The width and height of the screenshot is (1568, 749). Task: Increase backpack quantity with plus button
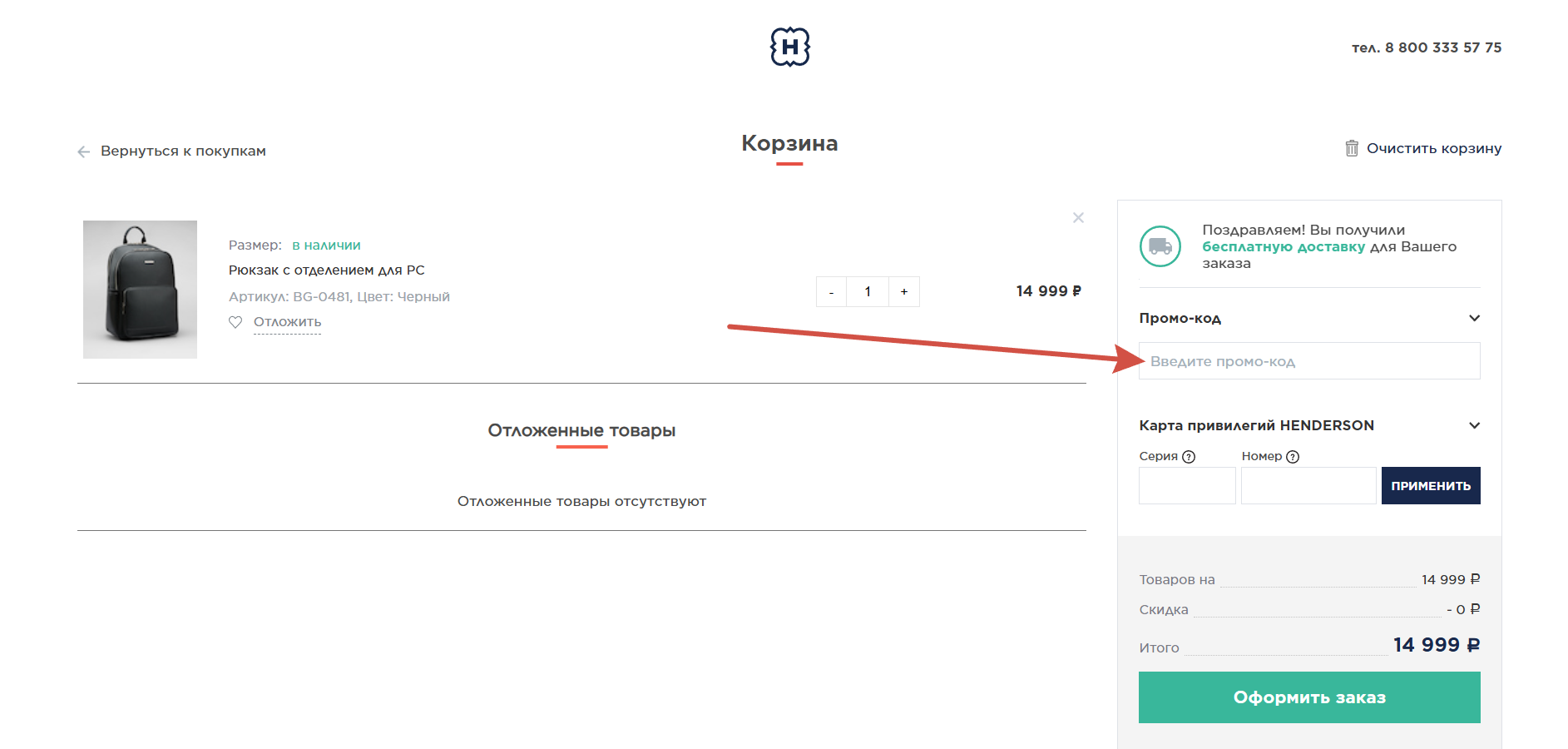[904, 292]
